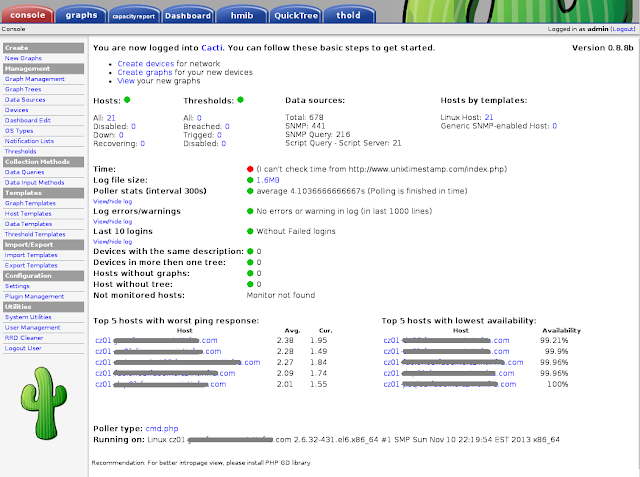Open Notification Lists
The image size is (640, 477).
point(29,141)
